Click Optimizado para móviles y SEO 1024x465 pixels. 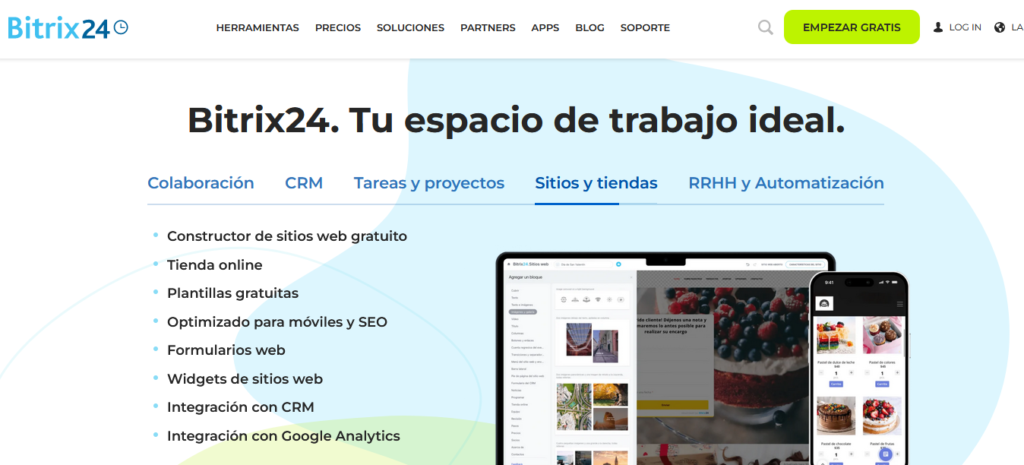[x=277, y=322]
